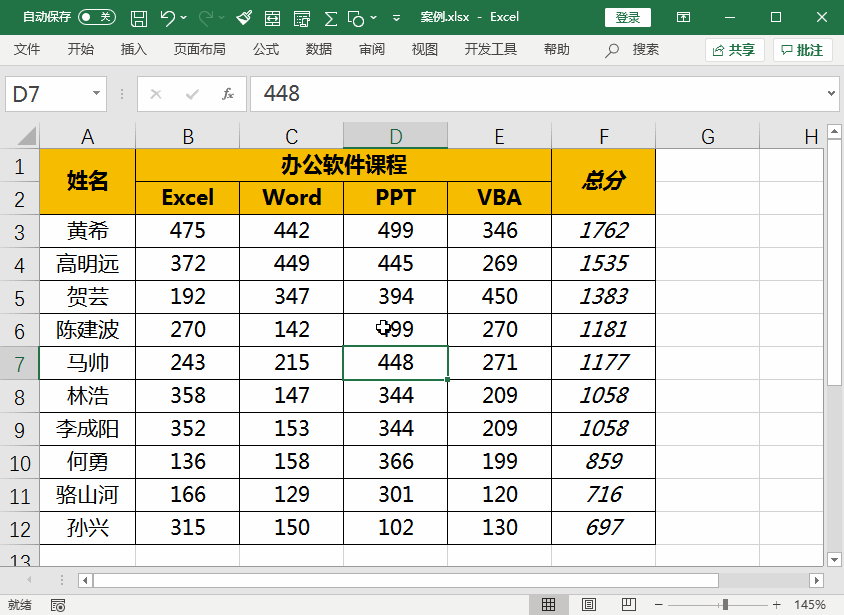
Task: Click the Shapes icon in title bar
Action: (356, 19)
